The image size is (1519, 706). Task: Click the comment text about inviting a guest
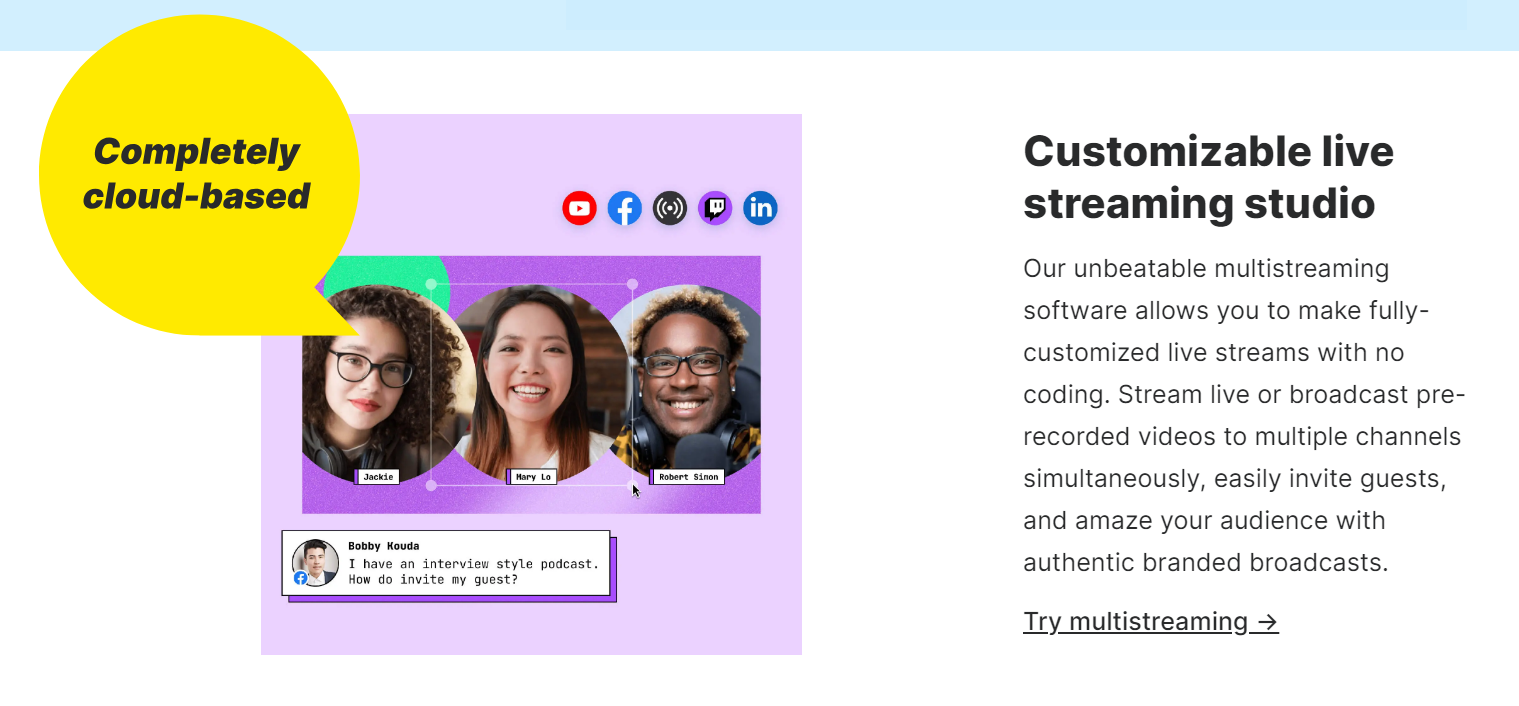[x=473, y=571]
